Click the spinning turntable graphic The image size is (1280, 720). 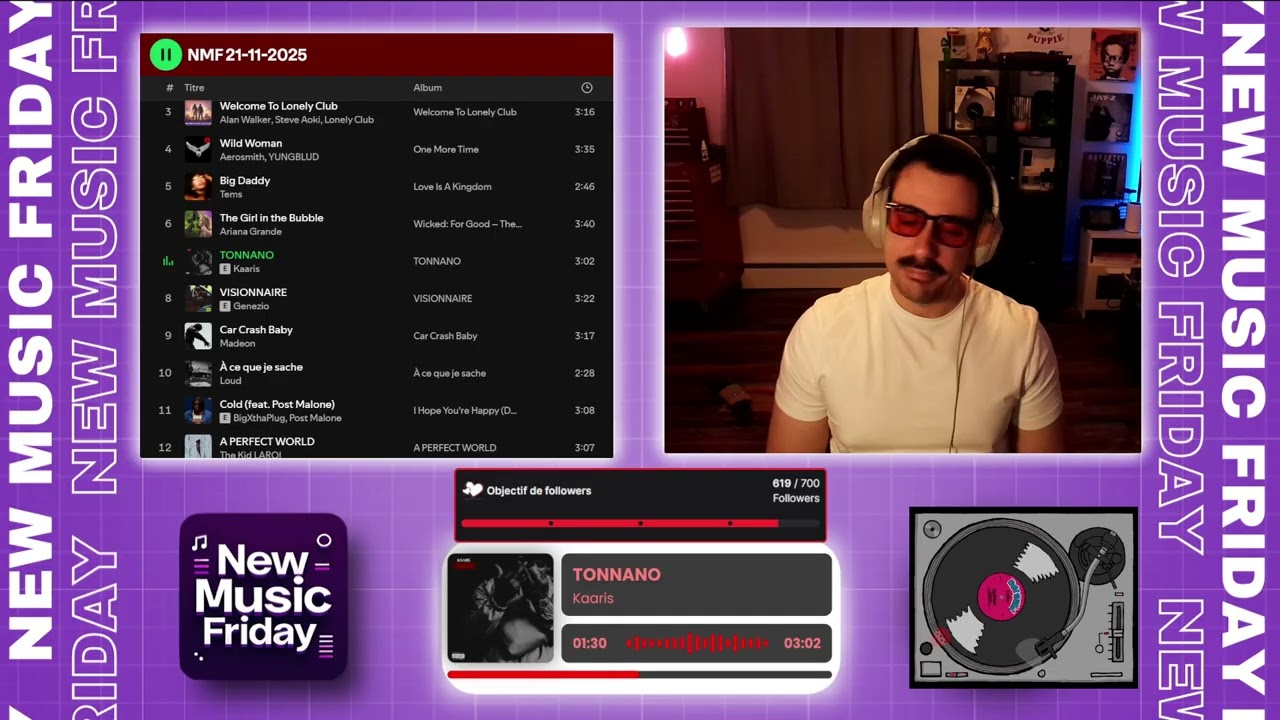[1023, 598]
